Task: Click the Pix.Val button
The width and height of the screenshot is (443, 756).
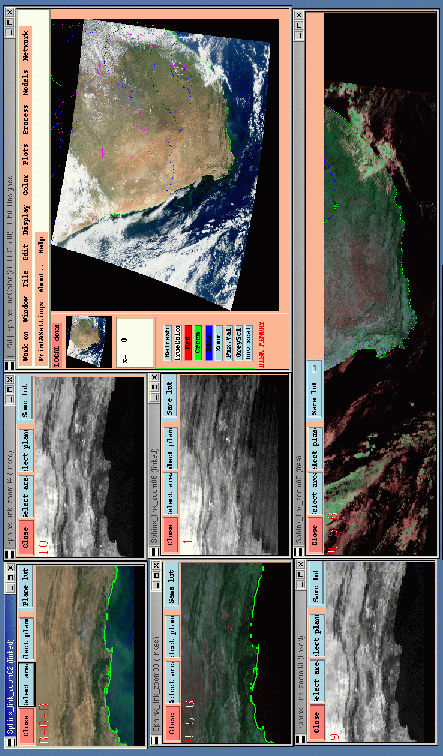Action: click(229, 343)
